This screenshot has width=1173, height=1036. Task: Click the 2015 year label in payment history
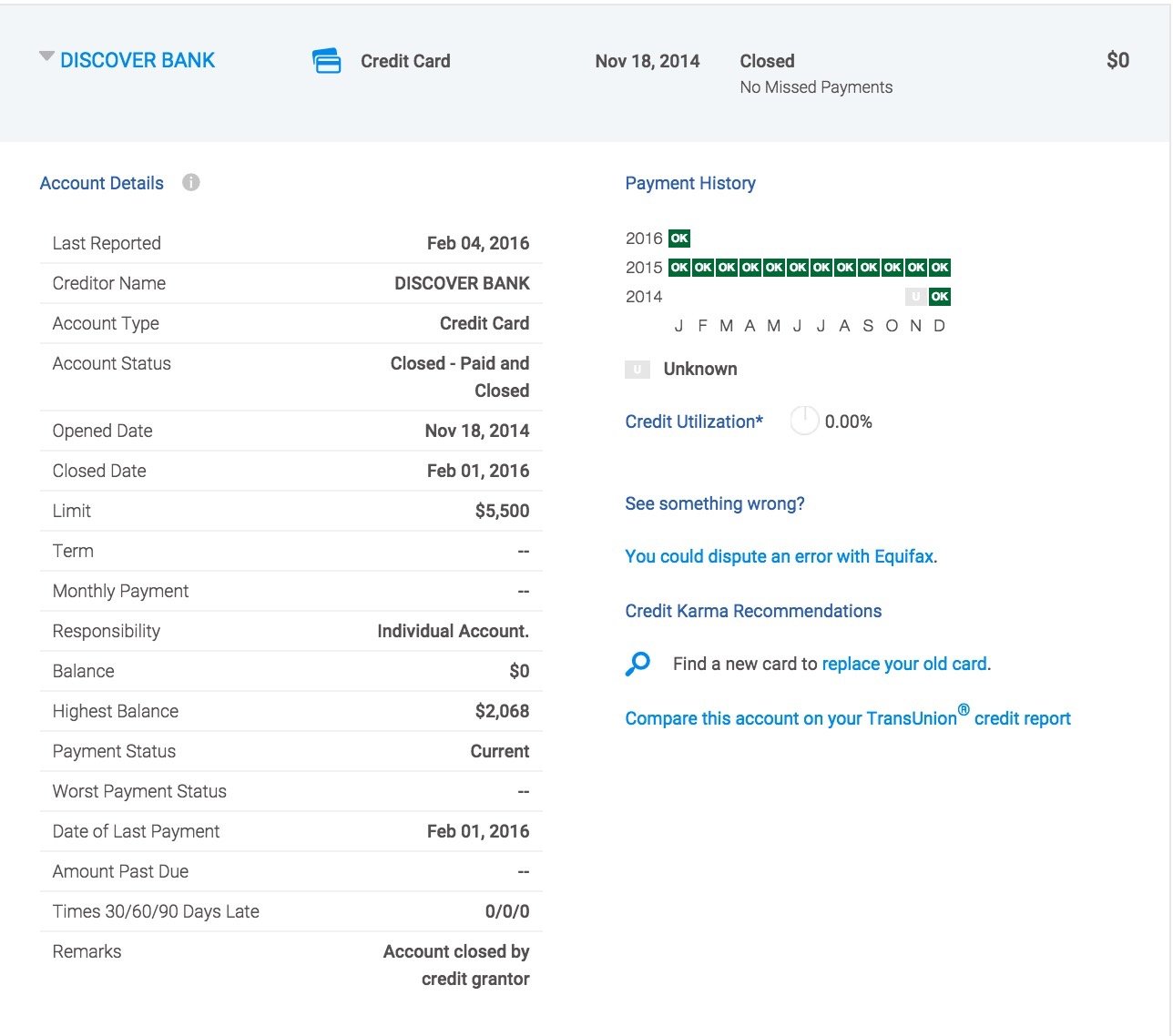click(644, 268)
